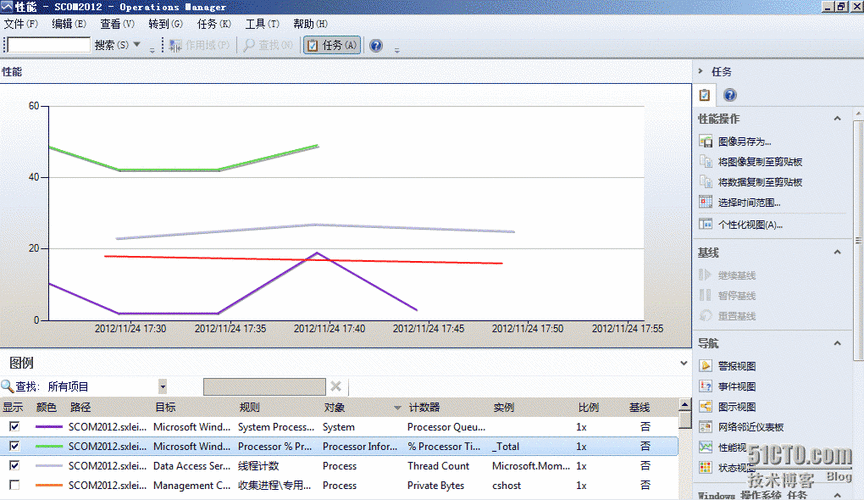864x500 pixels.
Task: Open the Tasks (K) menu
Action: point(214,24)
